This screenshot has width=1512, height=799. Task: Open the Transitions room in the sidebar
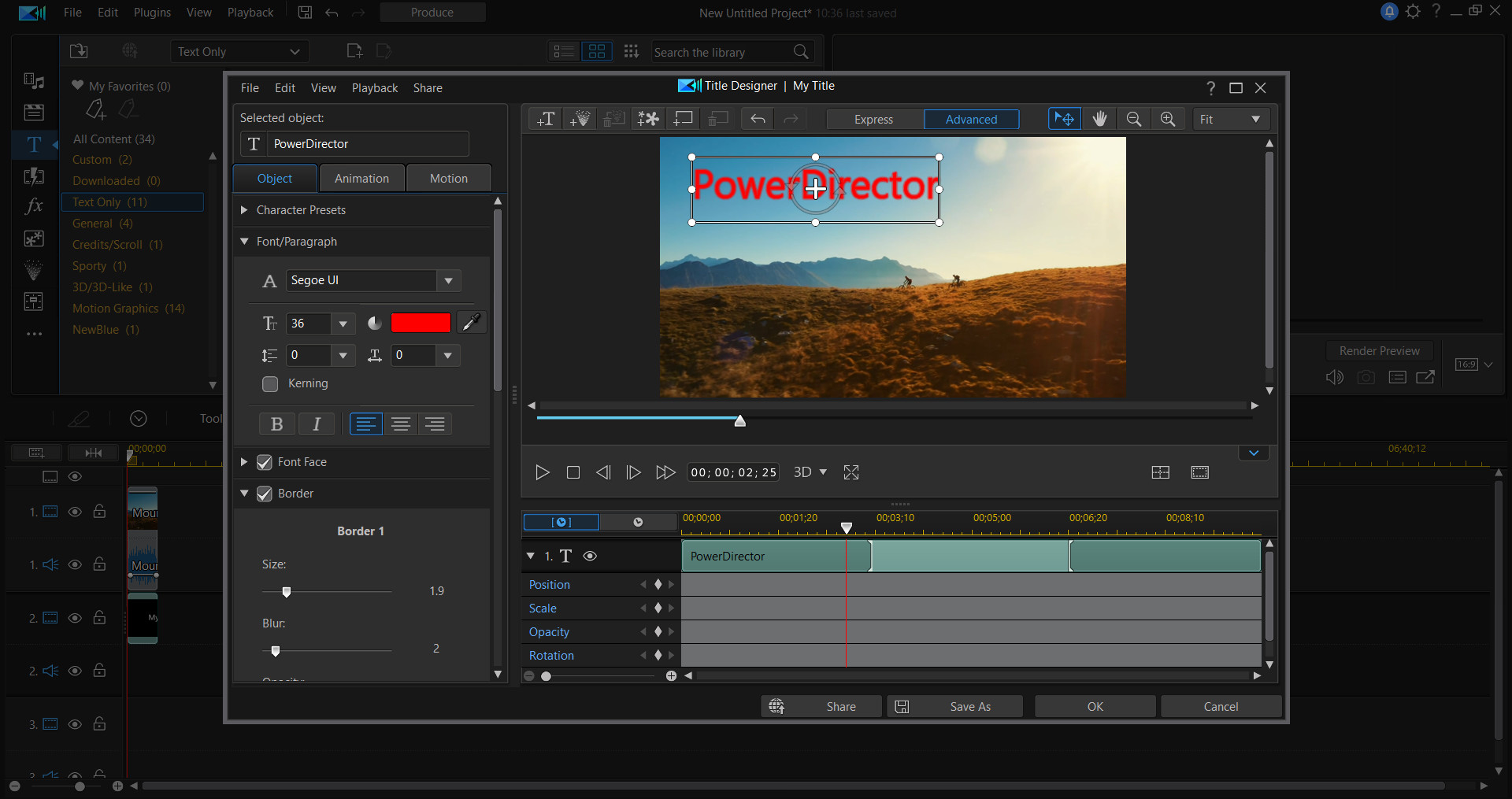[x=34, y=176]
